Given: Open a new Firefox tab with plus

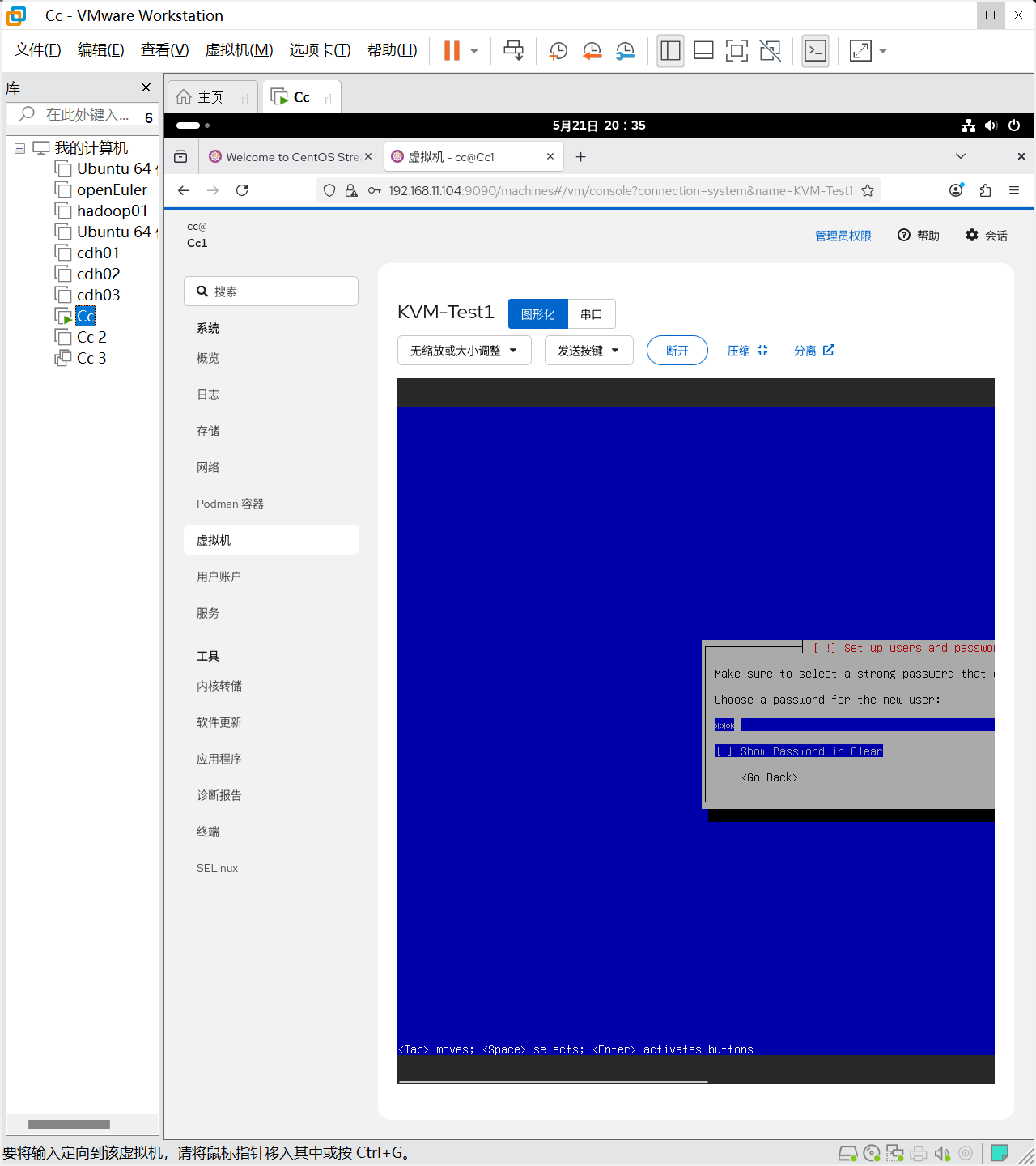Looking at the screenshot, I should click(580, 156).
